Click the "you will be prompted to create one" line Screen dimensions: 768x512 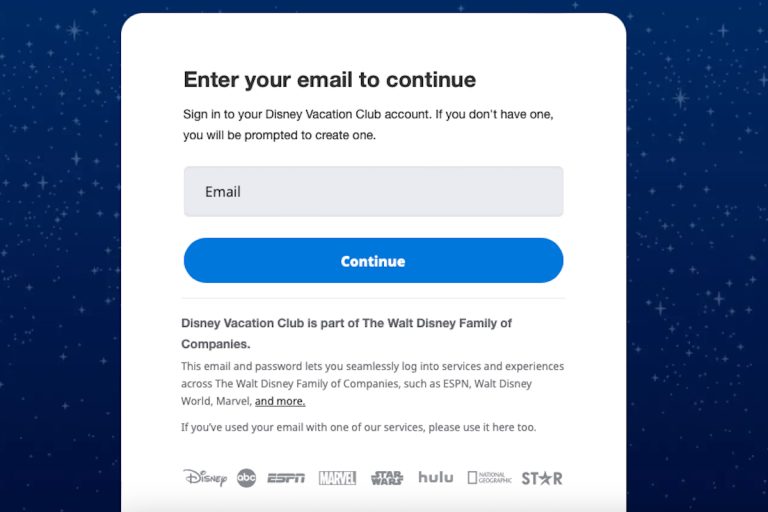coord(279,135)
